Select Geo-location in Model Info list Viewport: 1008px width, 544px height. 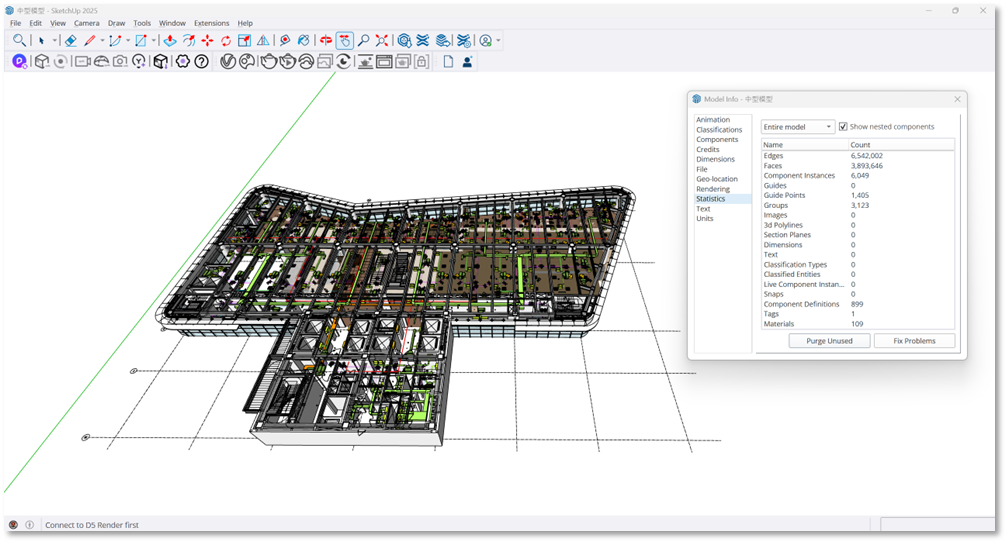pyautogui.click(x=715, y=179)
